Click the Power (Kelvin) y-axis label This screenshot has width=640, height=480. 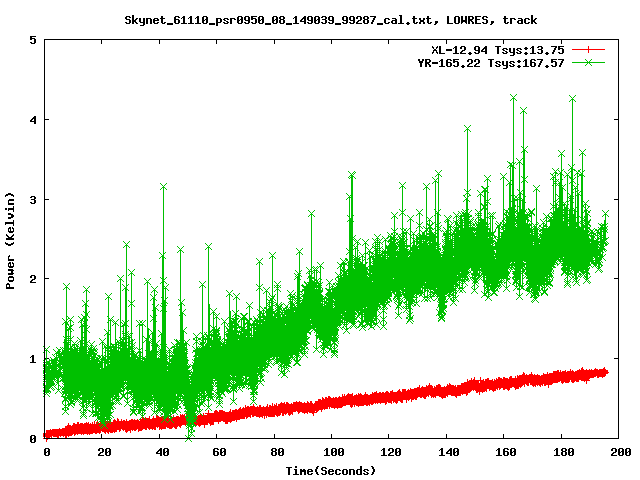(11, 240)
